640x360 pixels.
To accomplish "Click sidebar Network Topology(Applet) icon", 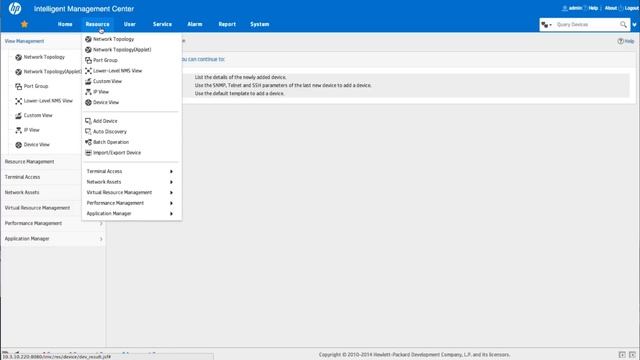I will (x=18, y=72).
